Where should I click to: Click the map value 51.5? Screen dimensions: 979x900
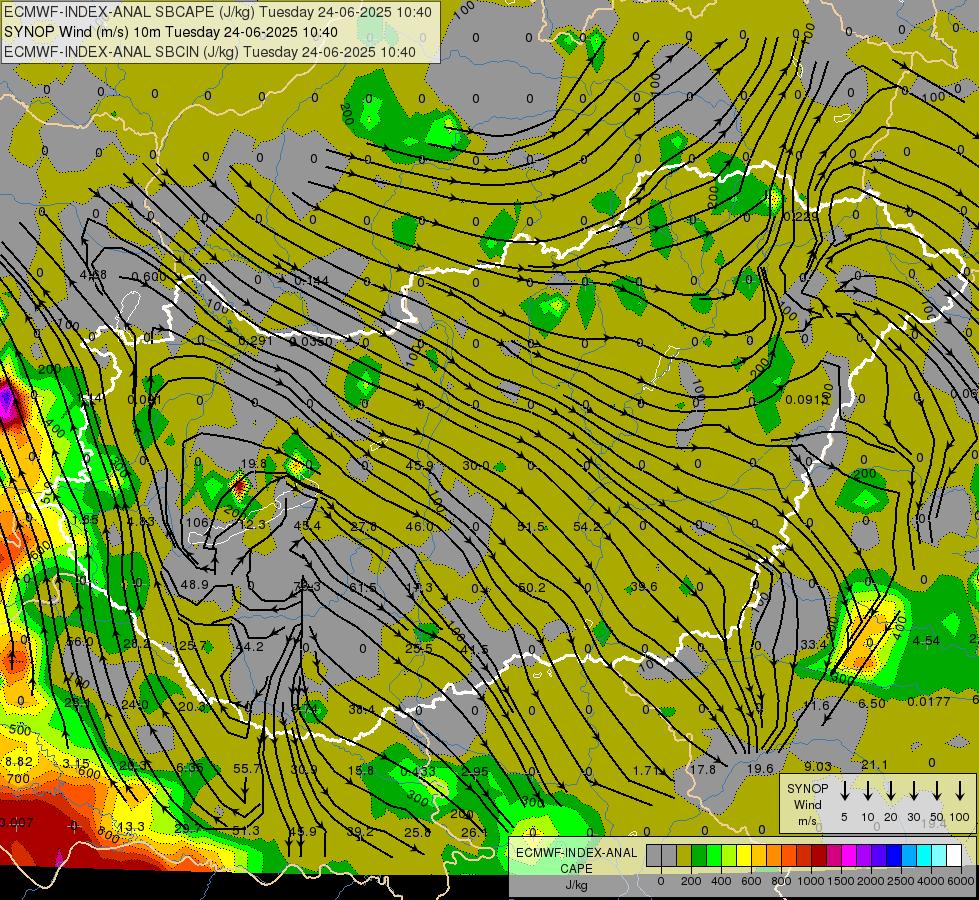[531, 527]
